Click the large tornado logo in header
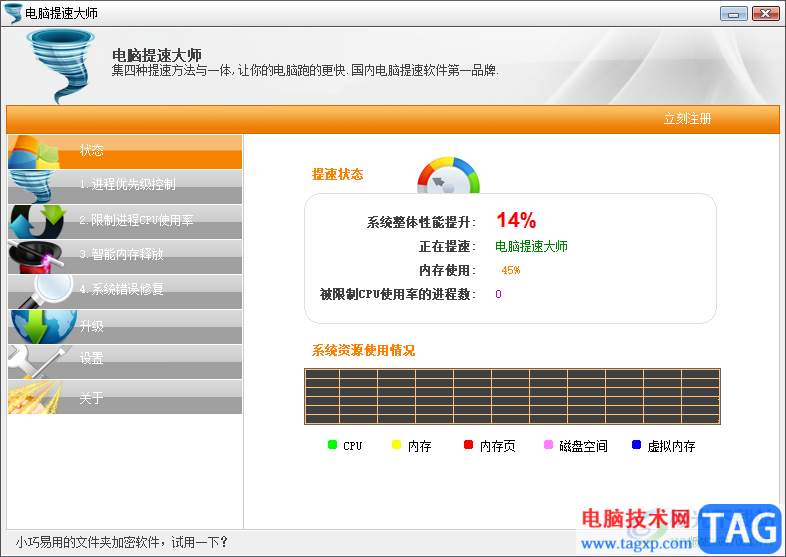Viewport: 786px width, 557px height. [x=61, y=66]
